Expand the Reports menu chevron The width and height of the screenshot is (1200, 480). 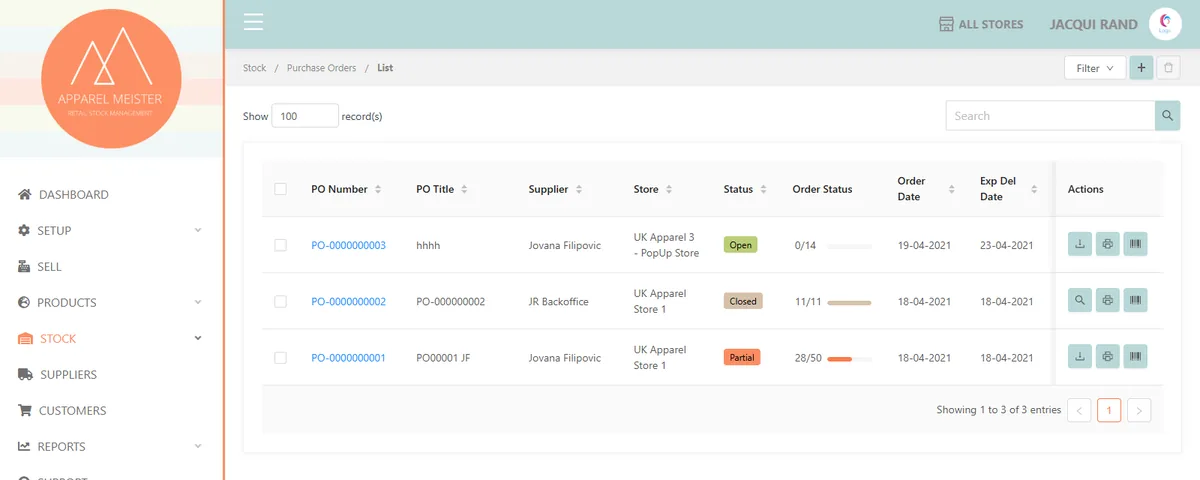point(197,446)
